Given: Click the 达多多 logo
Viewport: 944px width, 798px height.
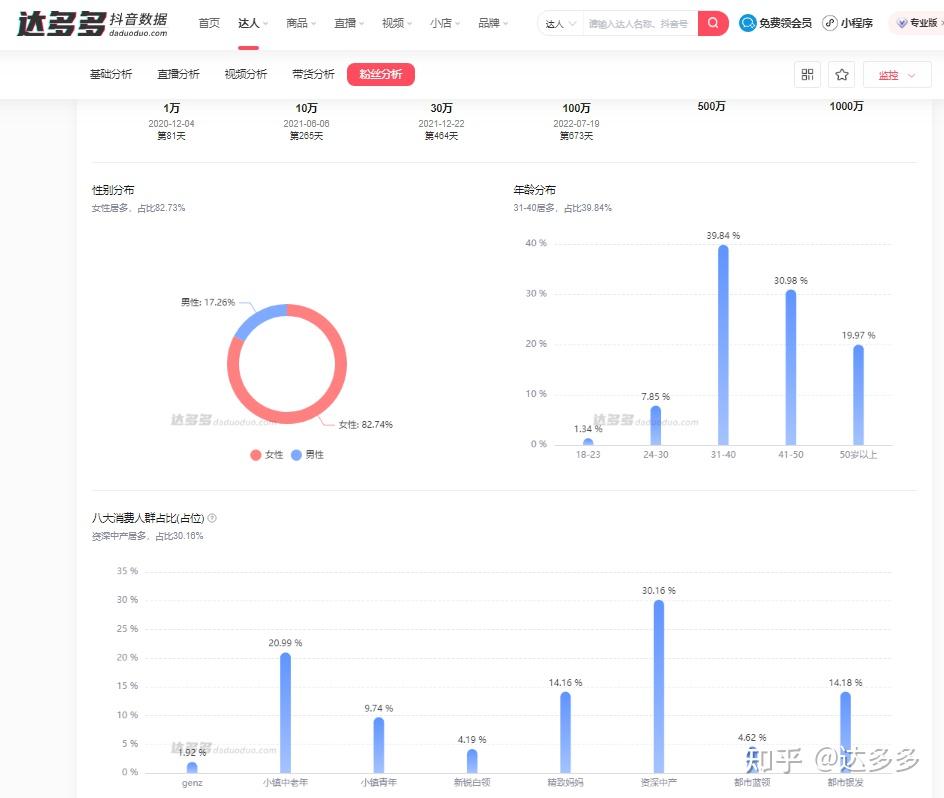Looking at the screenshot, I should coord(92,24).
